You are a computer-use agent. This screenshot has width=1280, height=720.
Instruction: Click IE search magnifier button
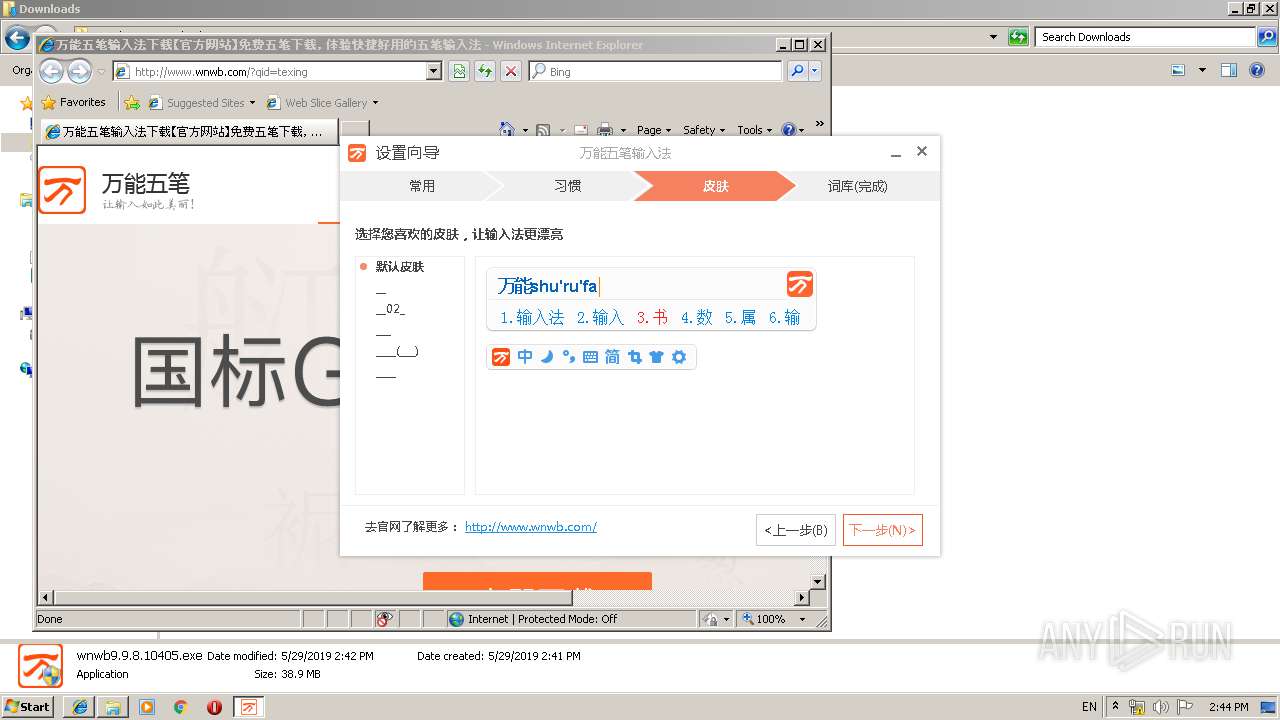797,71
